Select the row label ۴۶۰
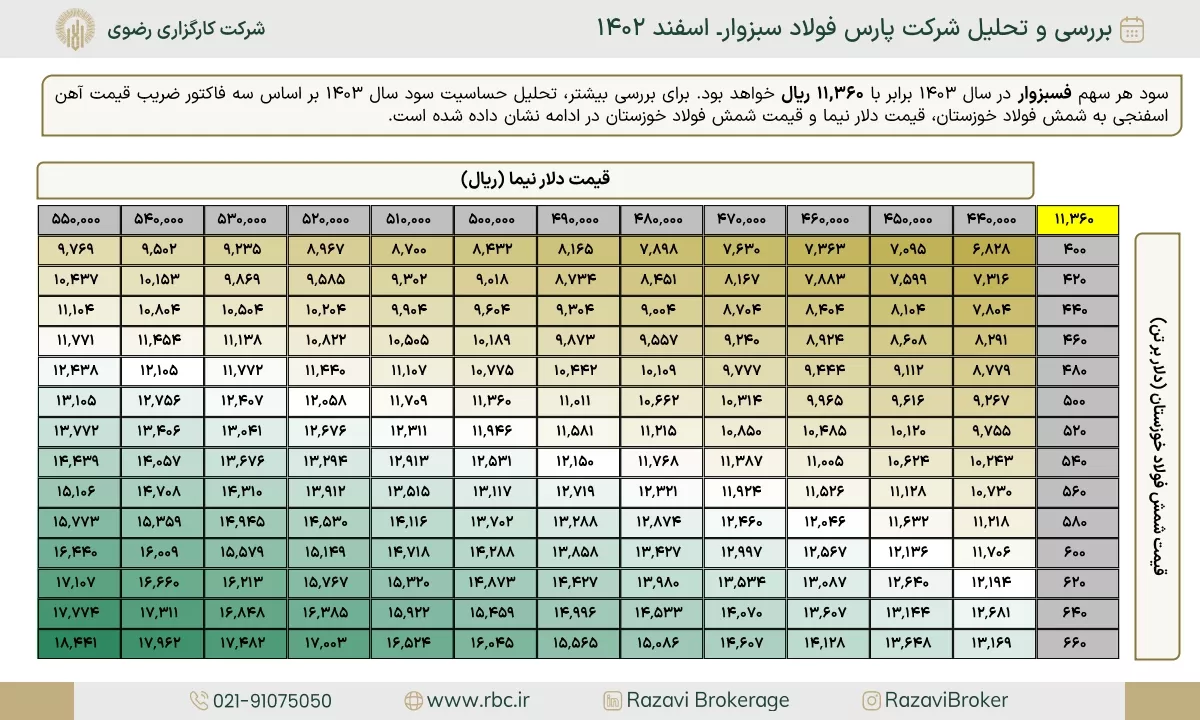This screenshot has width=1200, height=720. [1078, 341]
